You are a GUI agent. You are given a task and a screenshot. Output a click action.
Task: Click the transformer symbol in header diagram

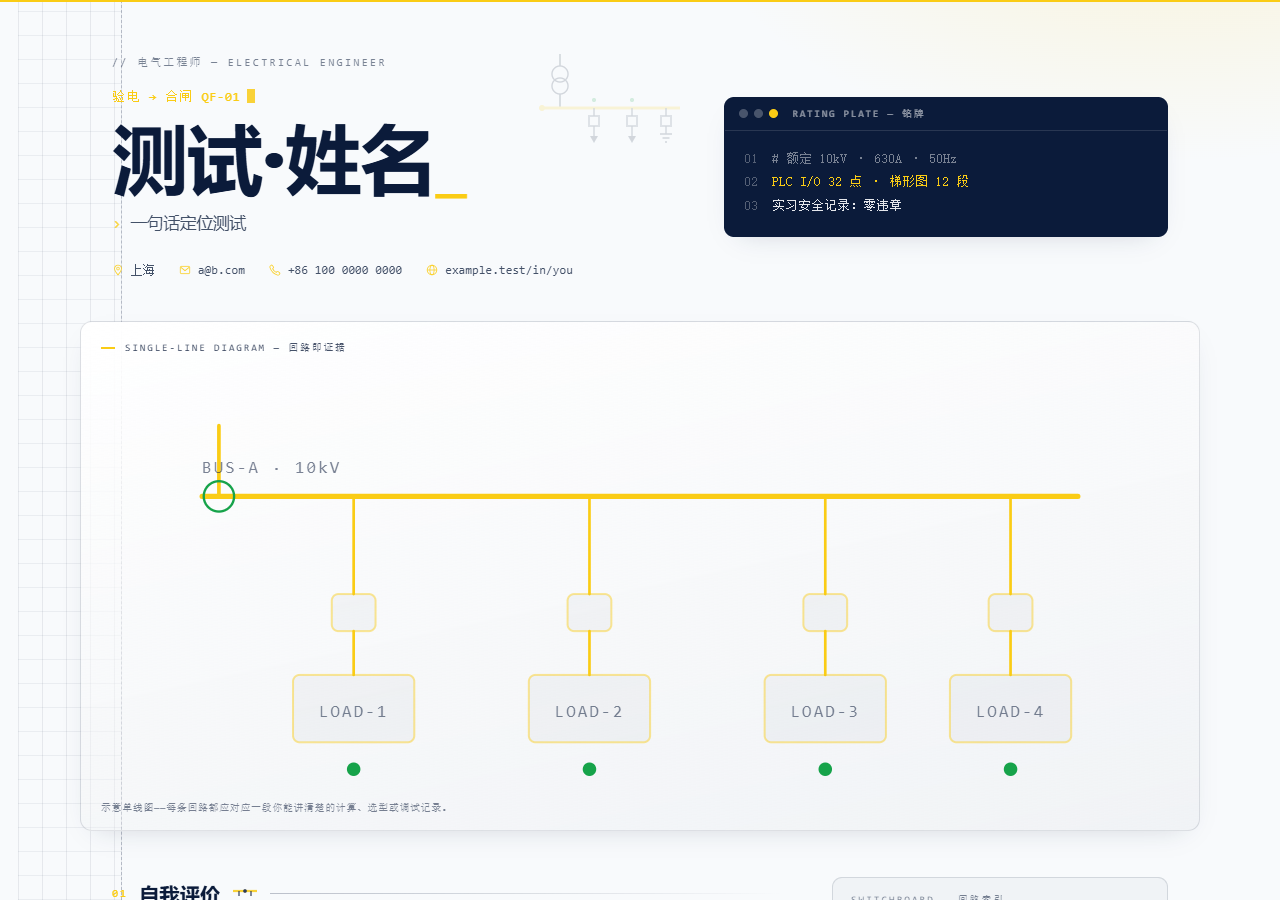560,80
